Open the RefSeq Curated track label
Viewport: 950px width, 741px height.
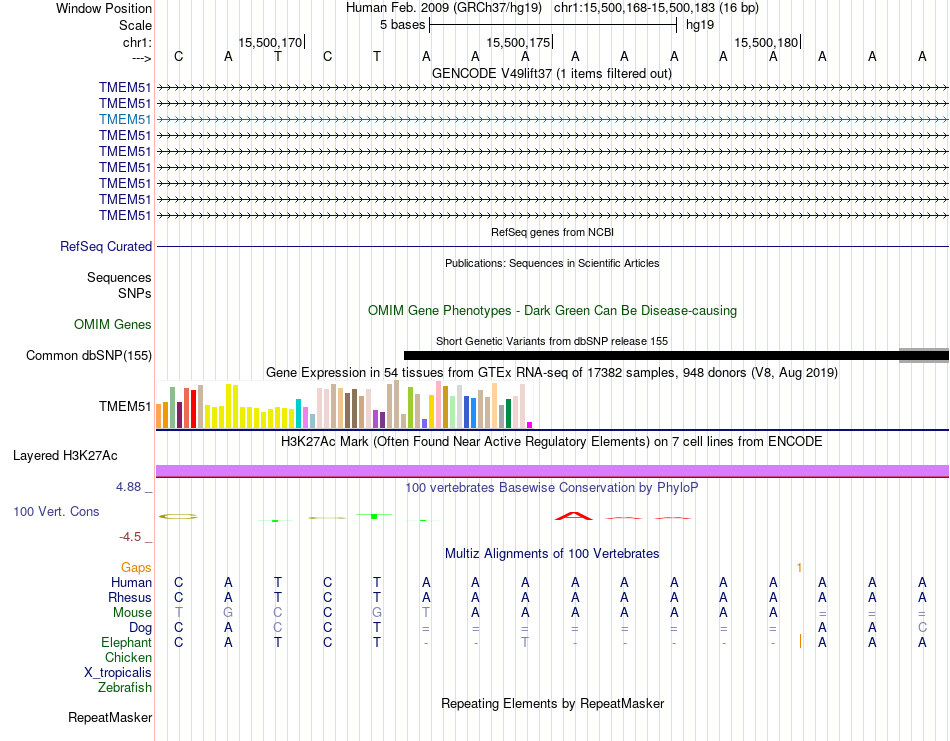106,247
